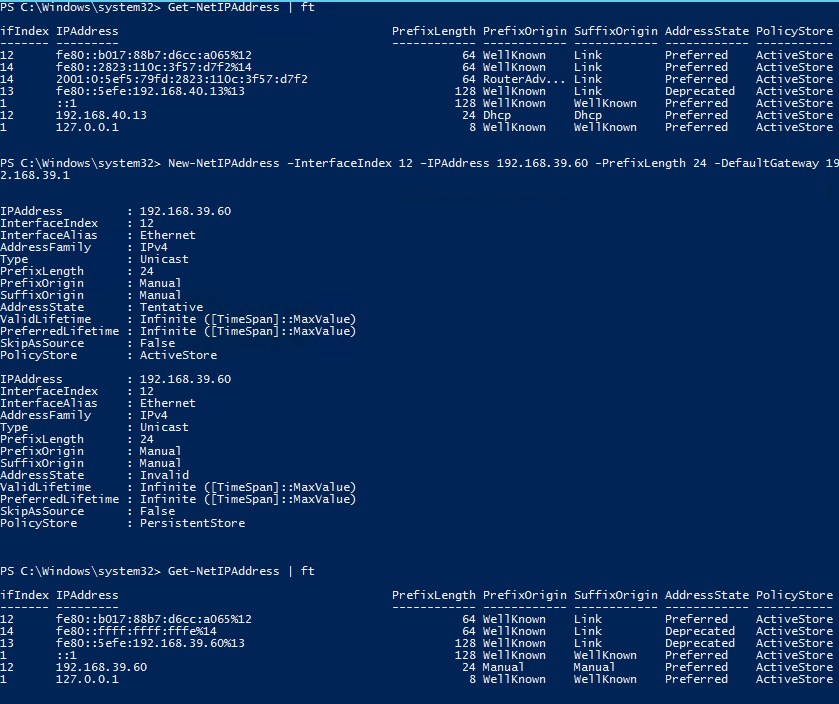This screenshot has height=704, width=839.
Task: Select the PersistentStore PolicyStore value
Action: coord(192,523)
